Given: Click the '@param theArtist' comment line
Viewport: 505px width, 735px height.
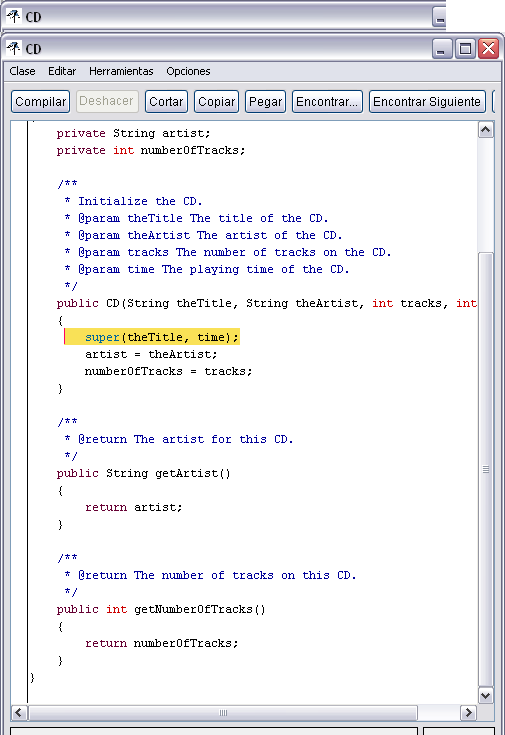Looking at the screenshot, I should [x=204, y=235].
